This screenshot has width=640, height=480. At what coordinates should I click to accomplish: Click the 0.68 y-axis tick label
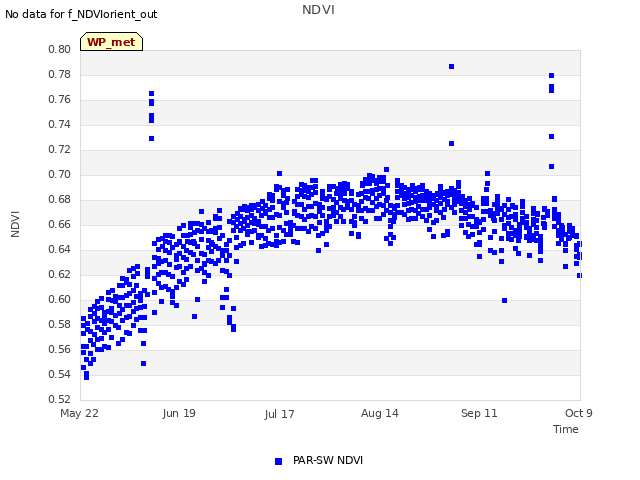click(60, 200)
